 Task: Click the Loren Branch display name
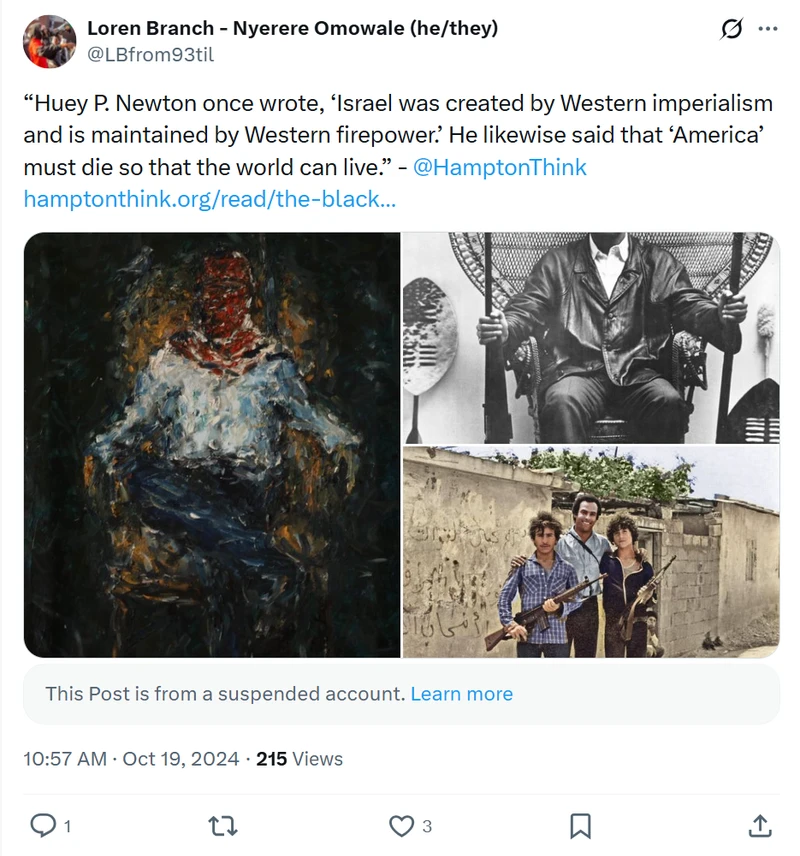[293, 28]
